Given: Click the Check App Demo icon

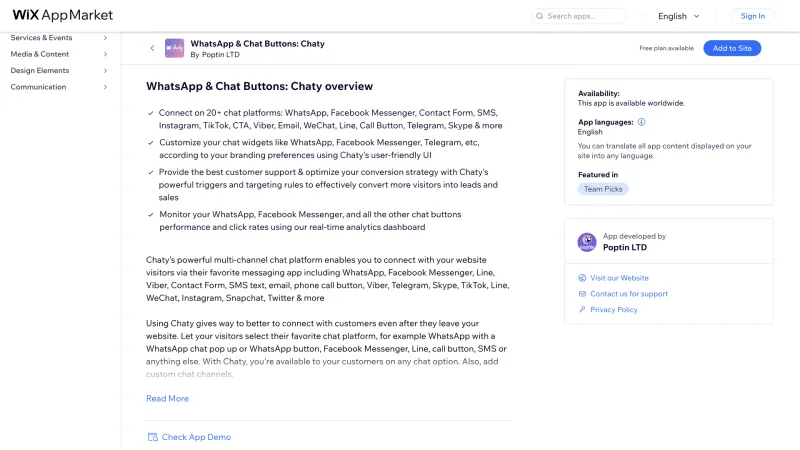Looking at the screenshot, I should pos(153,437).
